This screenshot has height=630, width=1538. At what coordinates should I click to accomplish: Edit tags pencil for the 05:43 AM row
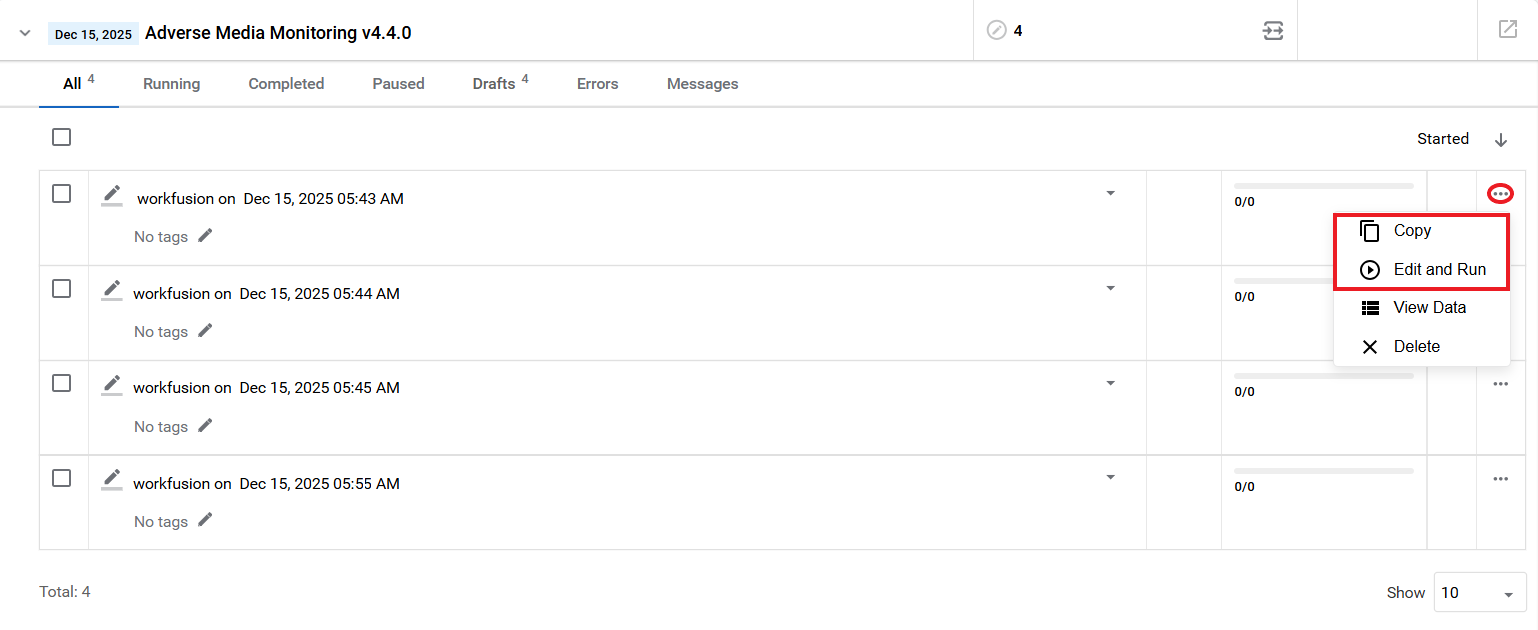pyautogui.click(x=205, y=235)
